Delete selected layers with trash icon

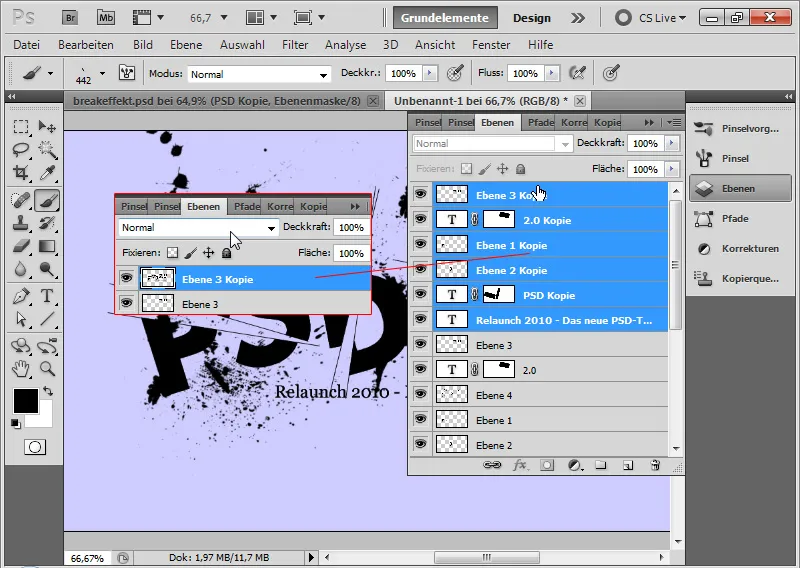click(655, 465)
